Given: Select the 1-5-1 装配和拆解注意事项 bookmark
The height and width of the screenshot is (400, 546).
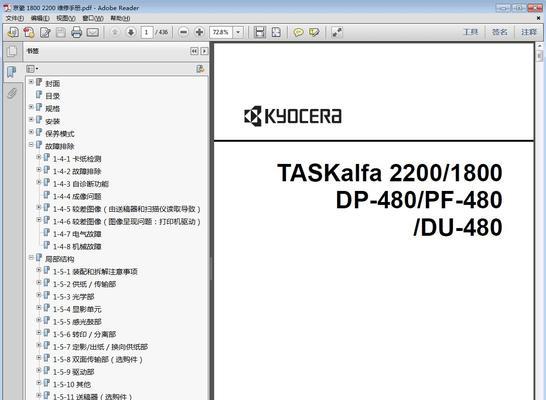Looking at the screenshot, I should [95, 272].
